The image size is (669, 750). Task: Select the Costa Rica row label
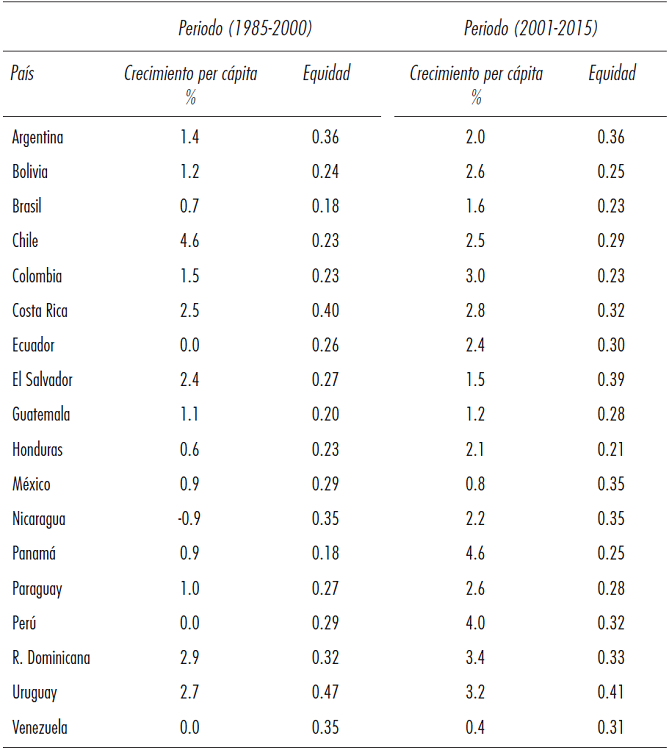click(40, 311)
